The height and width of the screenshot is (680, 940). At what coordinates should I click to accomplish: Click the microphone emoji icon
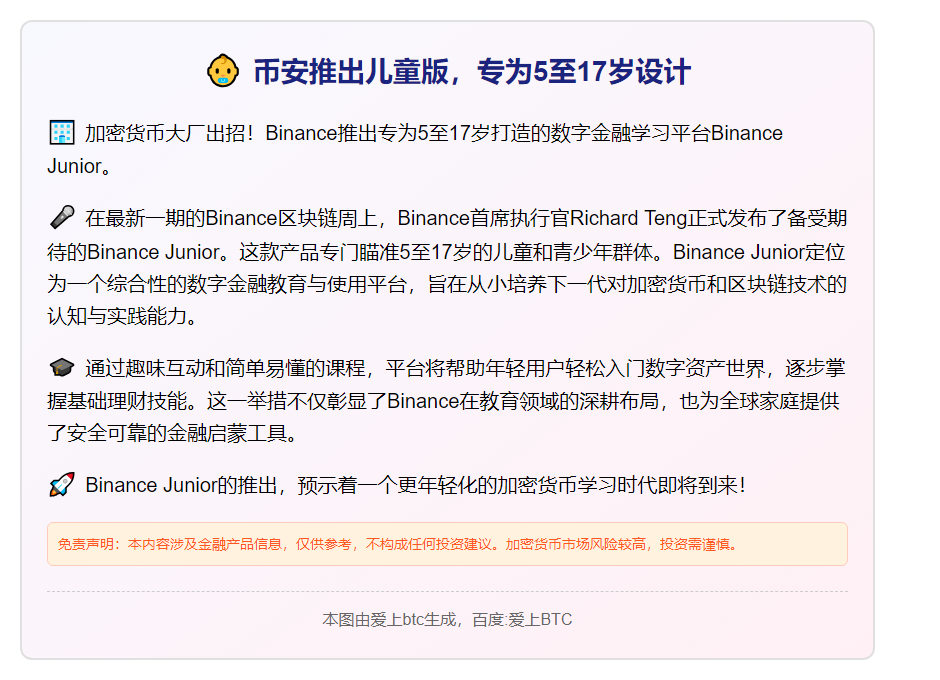pos(62,217)
